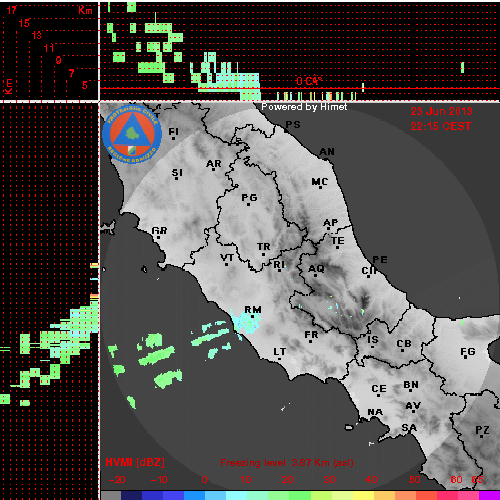Screen dimensions: 500x500
Task: Pick the yellow swatch in the dBZ color bar
Action: (363, 495)
